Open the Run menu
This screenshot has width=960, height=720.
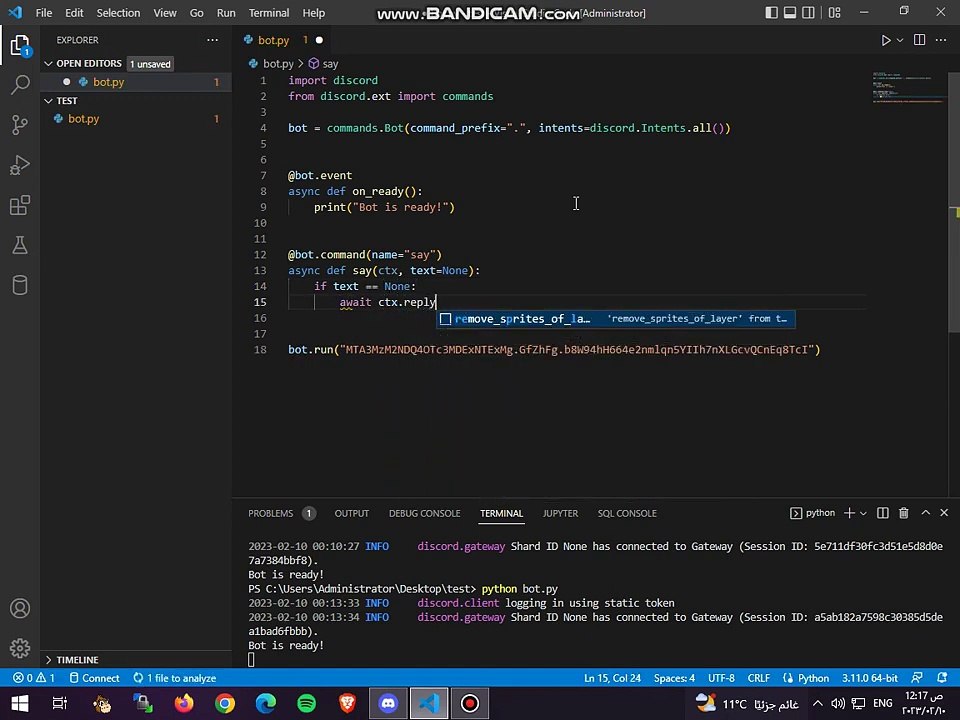pos(226,13)
